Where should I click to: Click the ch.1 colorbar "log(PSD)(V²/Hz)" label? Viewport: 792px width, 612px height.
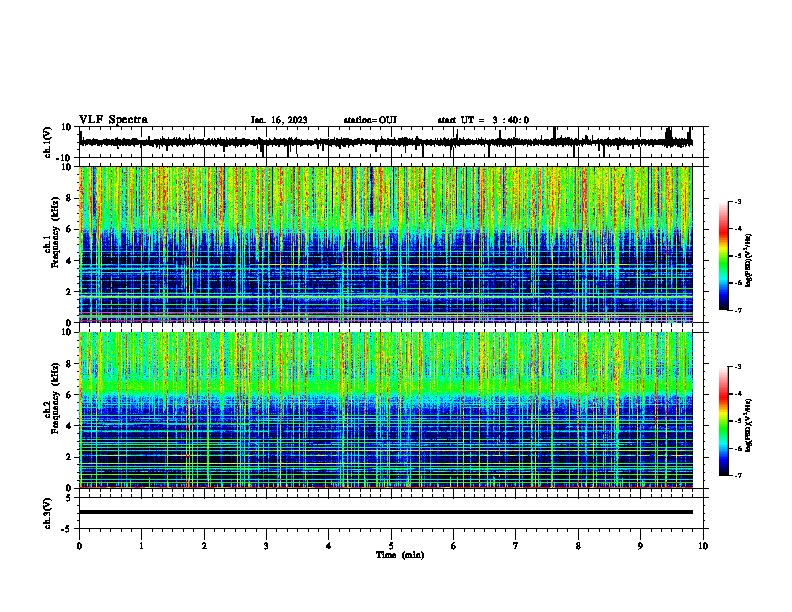coord(749,260)
